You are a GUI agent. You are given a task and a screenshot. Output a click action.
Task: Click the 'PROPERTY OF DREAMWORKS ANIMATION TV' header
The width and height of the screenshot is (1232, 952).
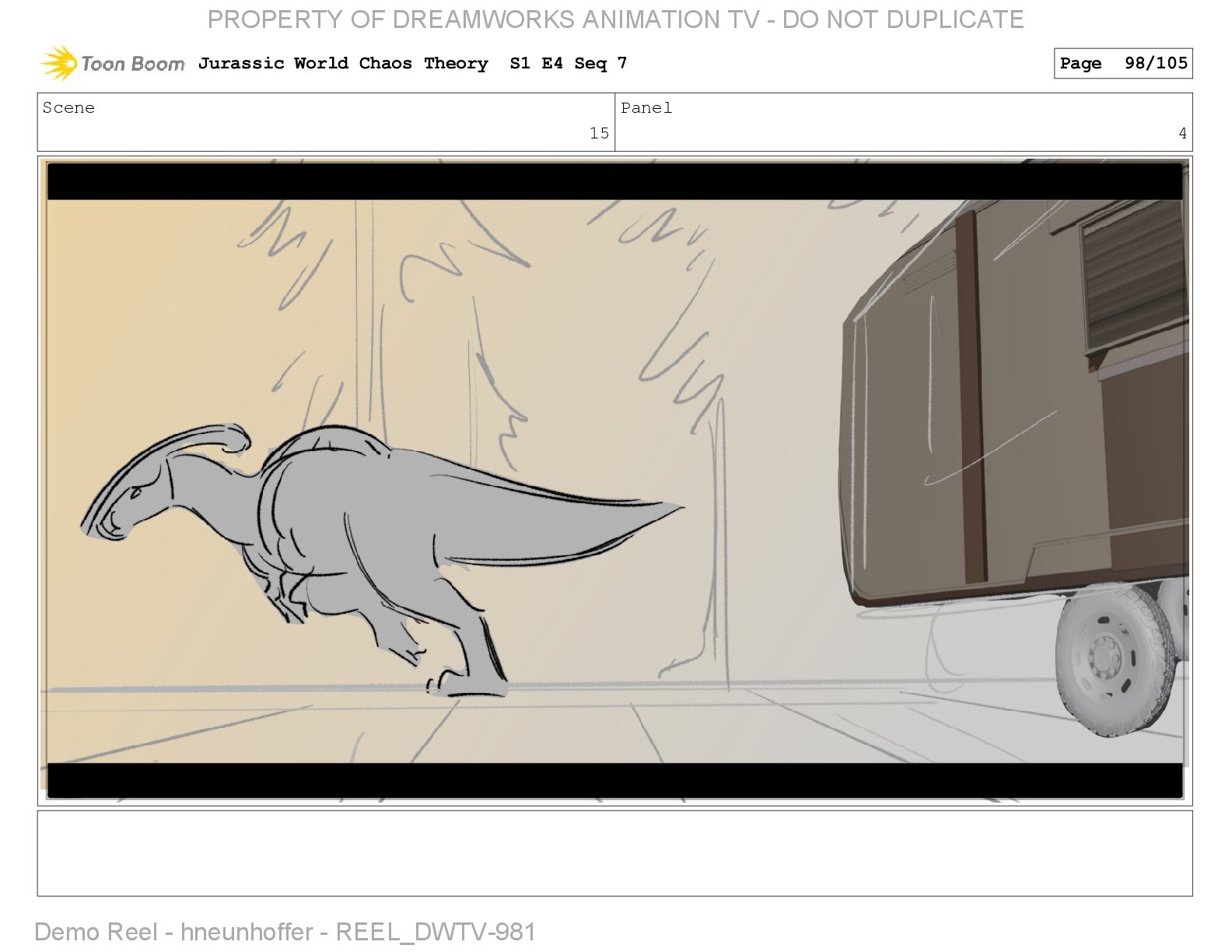pyautogui.click(x=483, y=19)
